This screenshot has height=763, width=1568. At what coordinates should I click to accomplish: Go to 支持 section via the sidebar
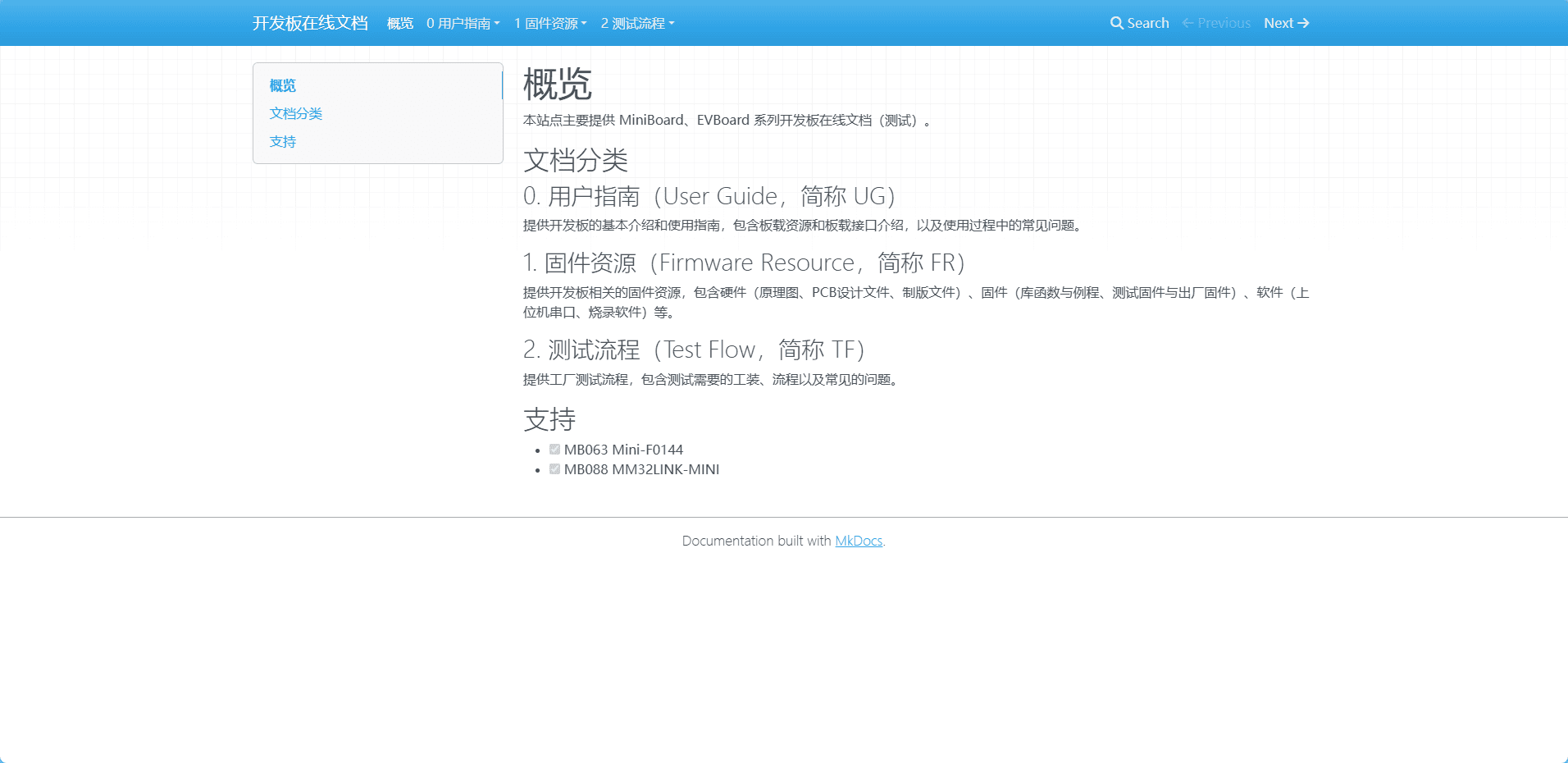click(x=283, y=141)
